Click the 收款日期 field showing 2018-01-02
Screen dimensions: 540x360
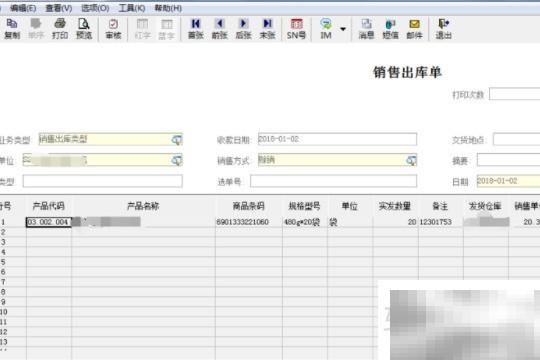click(337, 139)
